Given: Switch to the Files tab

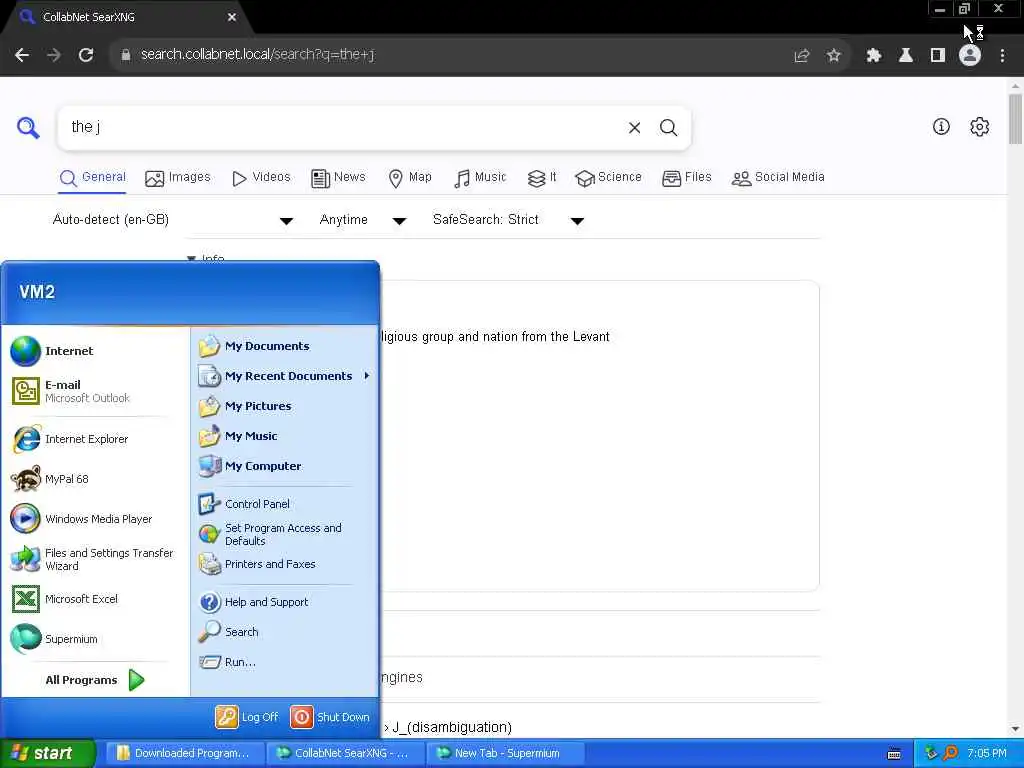Looking at the screenshot, I should 686,178.
